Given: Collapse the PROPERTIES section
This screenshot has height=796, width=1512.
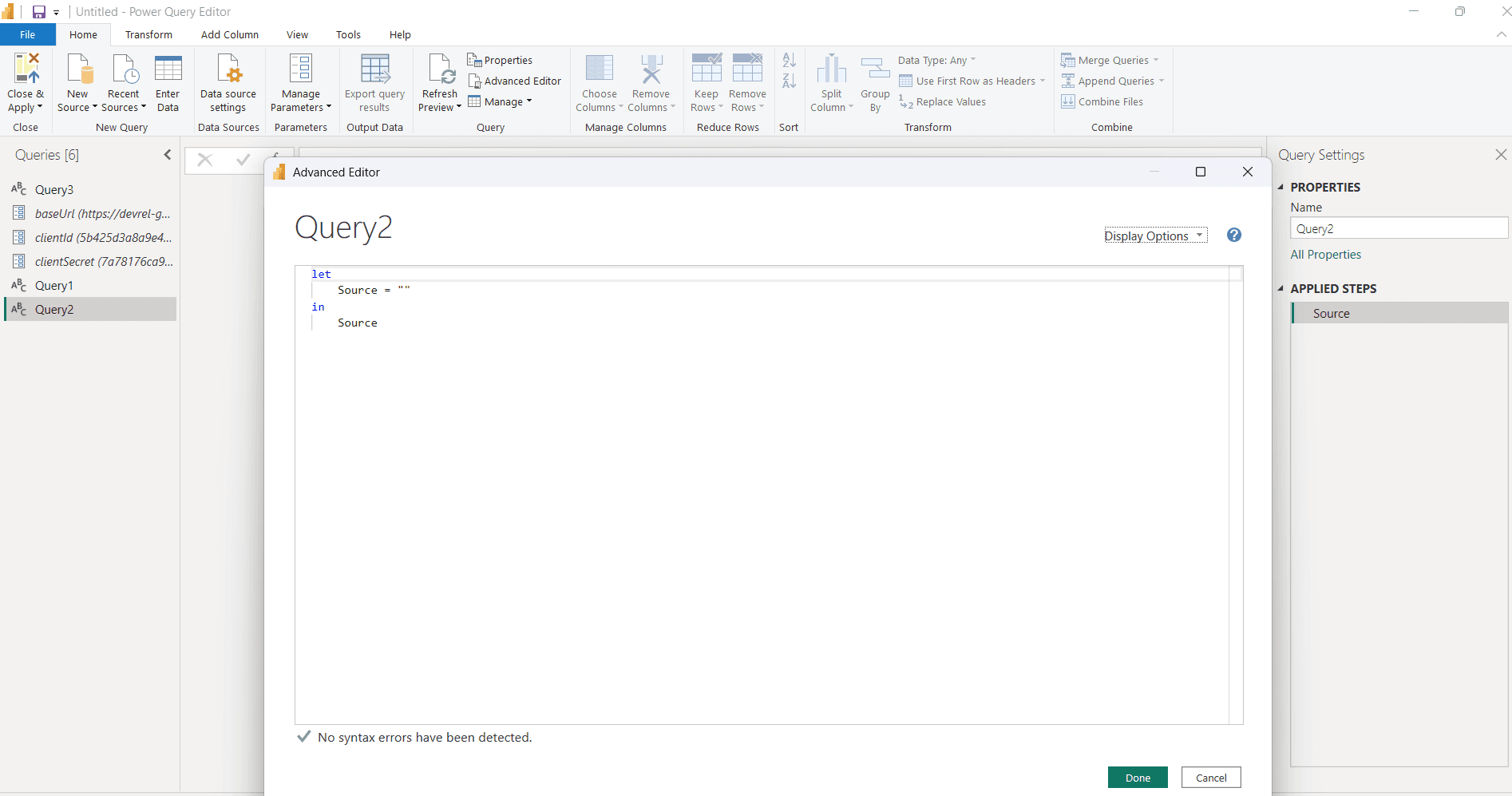Looking at the screenshot, I should 1280,187.
